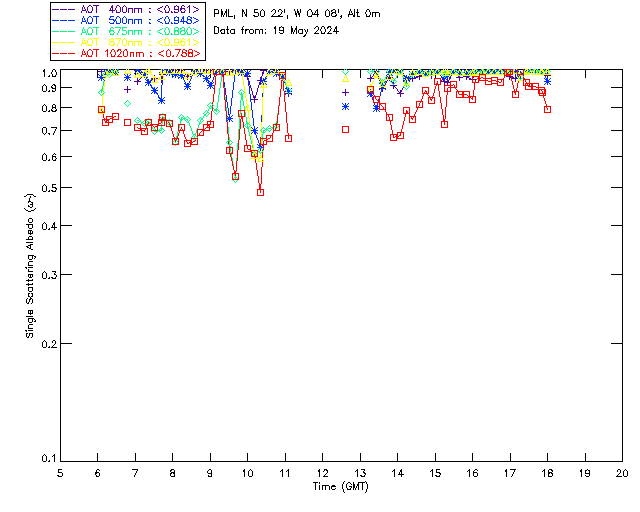Click the red dashed line sample in legend

pos(64,53)
